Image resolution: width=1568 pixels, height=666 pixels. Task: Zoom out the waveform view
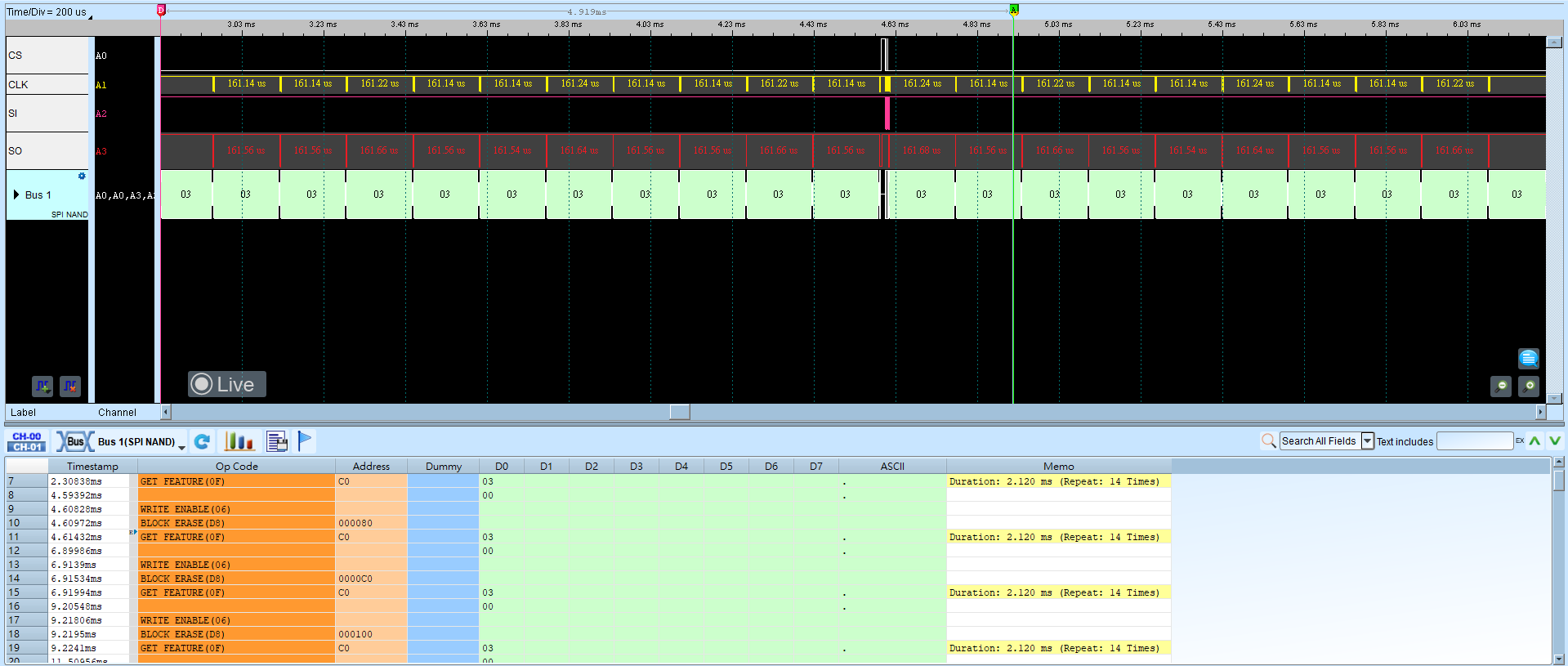coord(1501,386)
